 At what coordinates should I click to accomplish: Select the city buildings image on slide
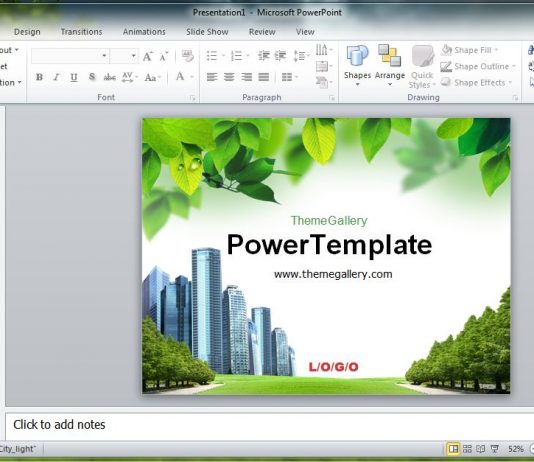219,312
